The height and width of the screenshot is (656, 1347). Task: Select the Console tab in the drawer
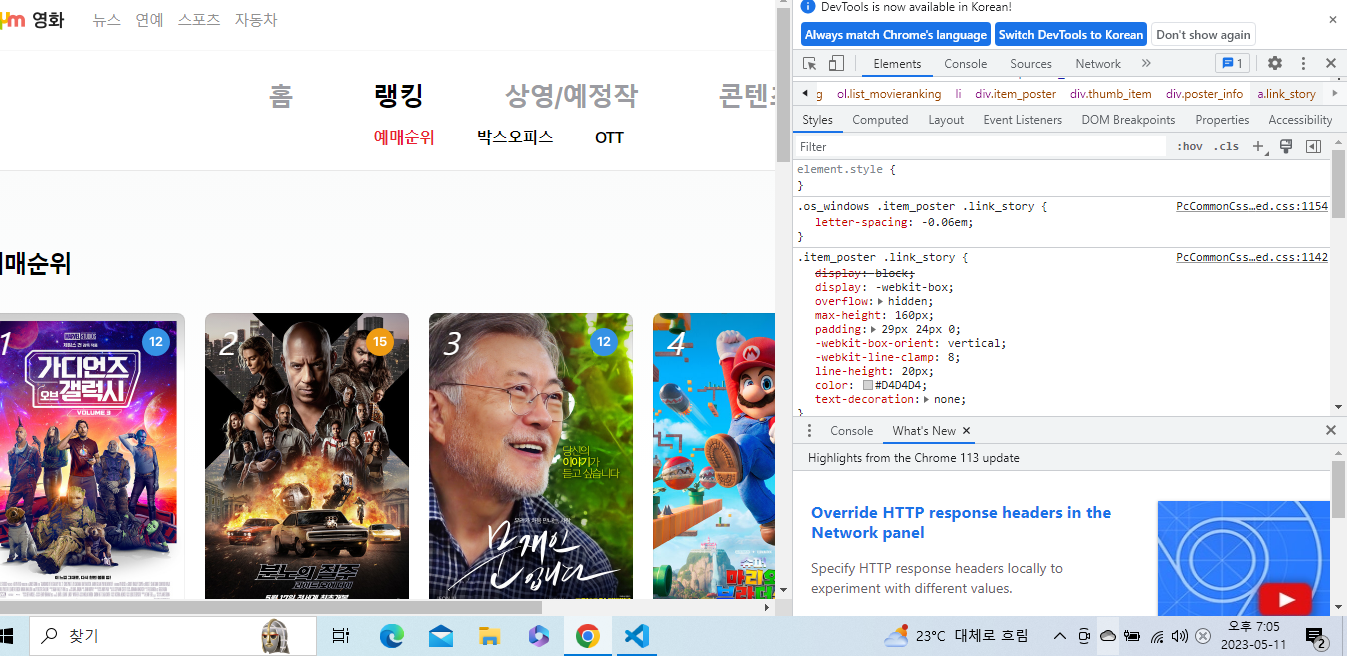[x=851, y=431]
